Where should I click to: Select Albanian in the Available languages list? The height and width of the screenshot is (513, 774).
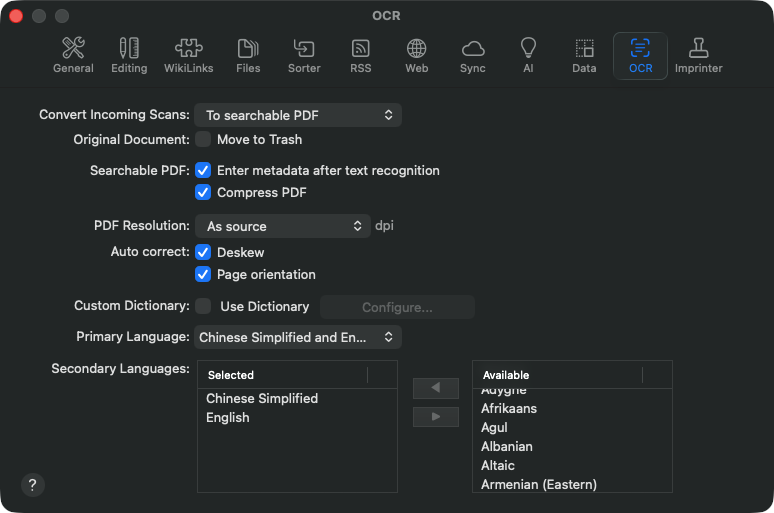507,446
